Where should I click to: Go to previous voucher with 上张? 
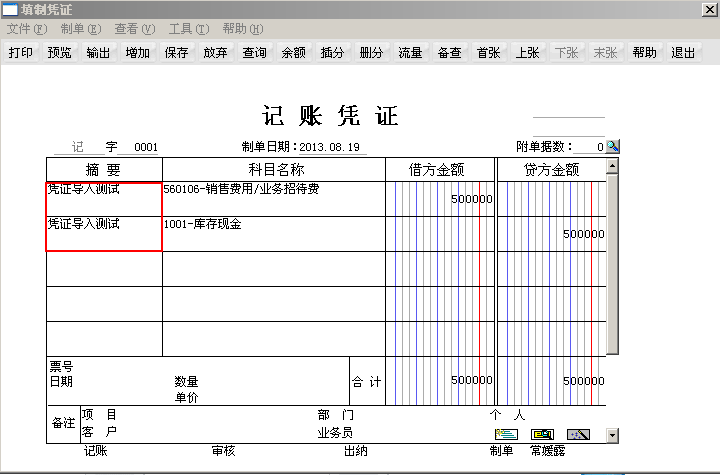point(527,52)
